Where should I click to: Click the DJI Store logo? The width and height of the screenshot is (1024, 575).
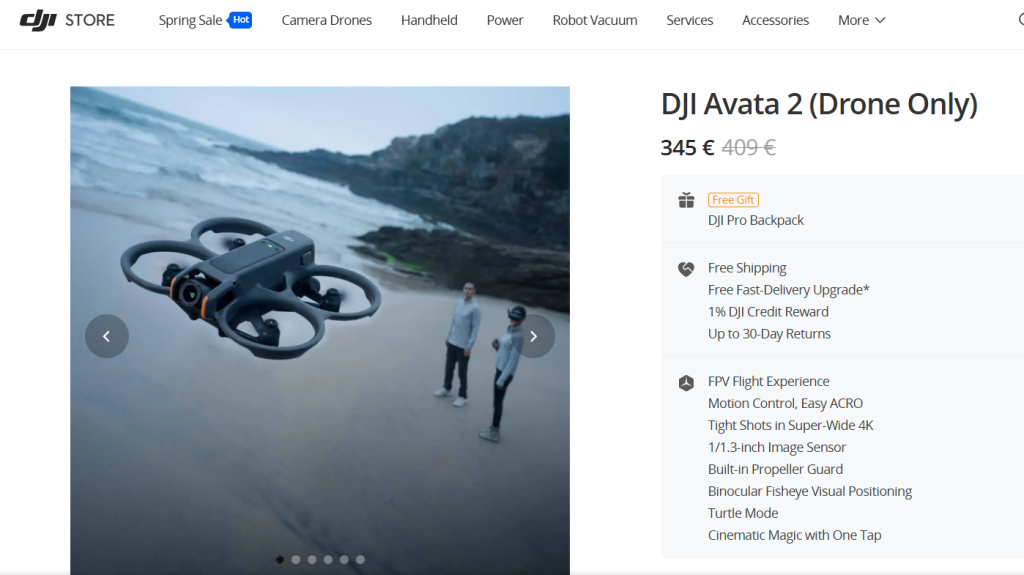tap(67, 20)
